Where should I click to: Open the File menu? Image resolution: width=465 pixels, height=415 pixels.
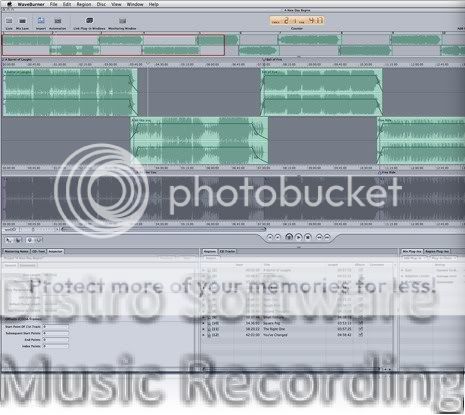[54, 4]
